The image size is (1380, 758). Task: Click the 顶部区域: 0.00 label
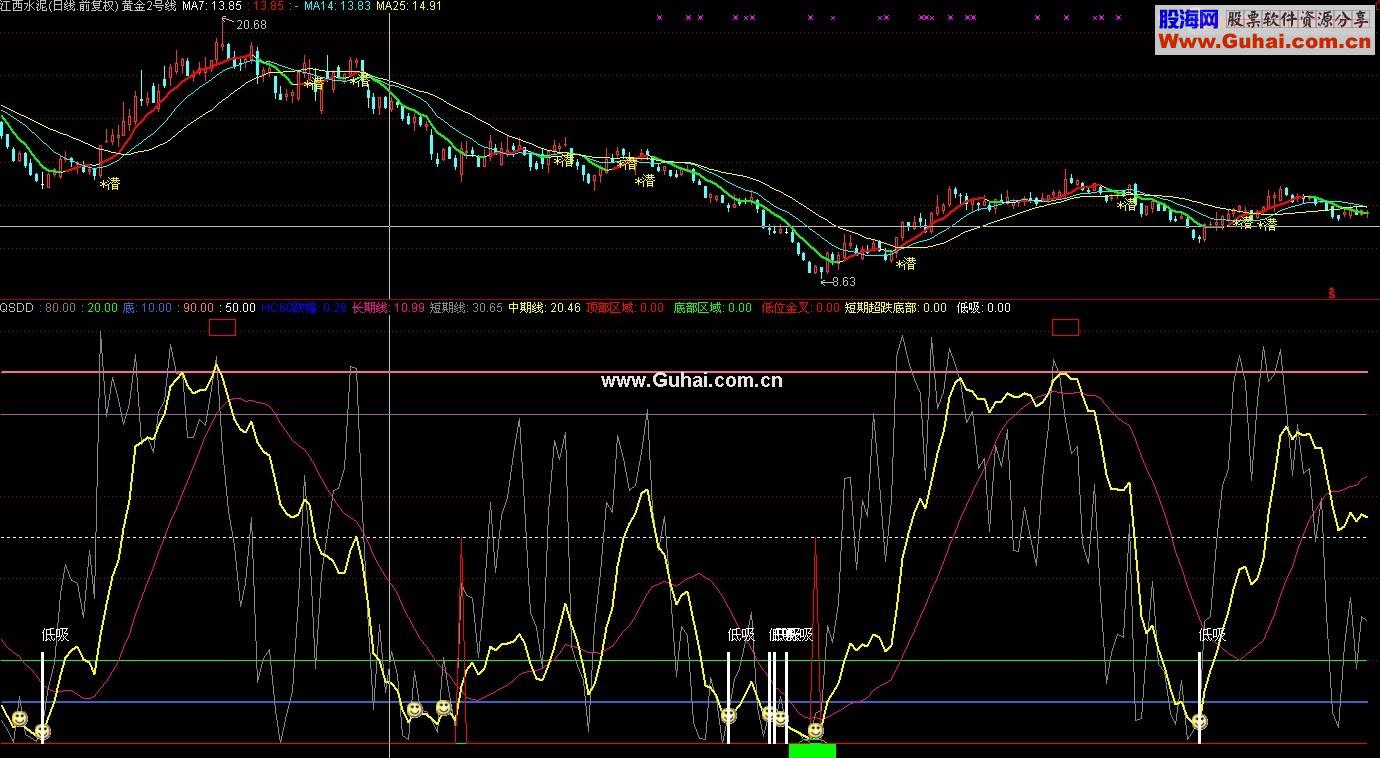coord(625,308)
